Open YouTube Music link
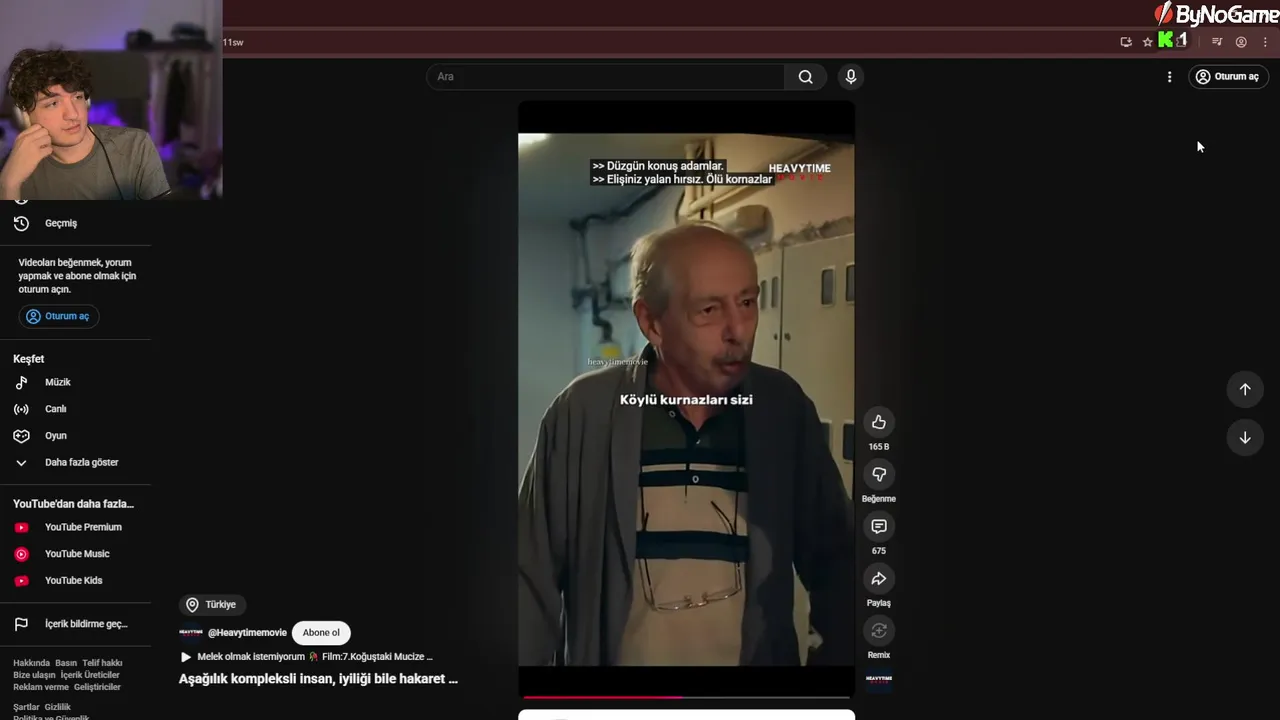1280x720 pixels. click(x=75, y=554)
